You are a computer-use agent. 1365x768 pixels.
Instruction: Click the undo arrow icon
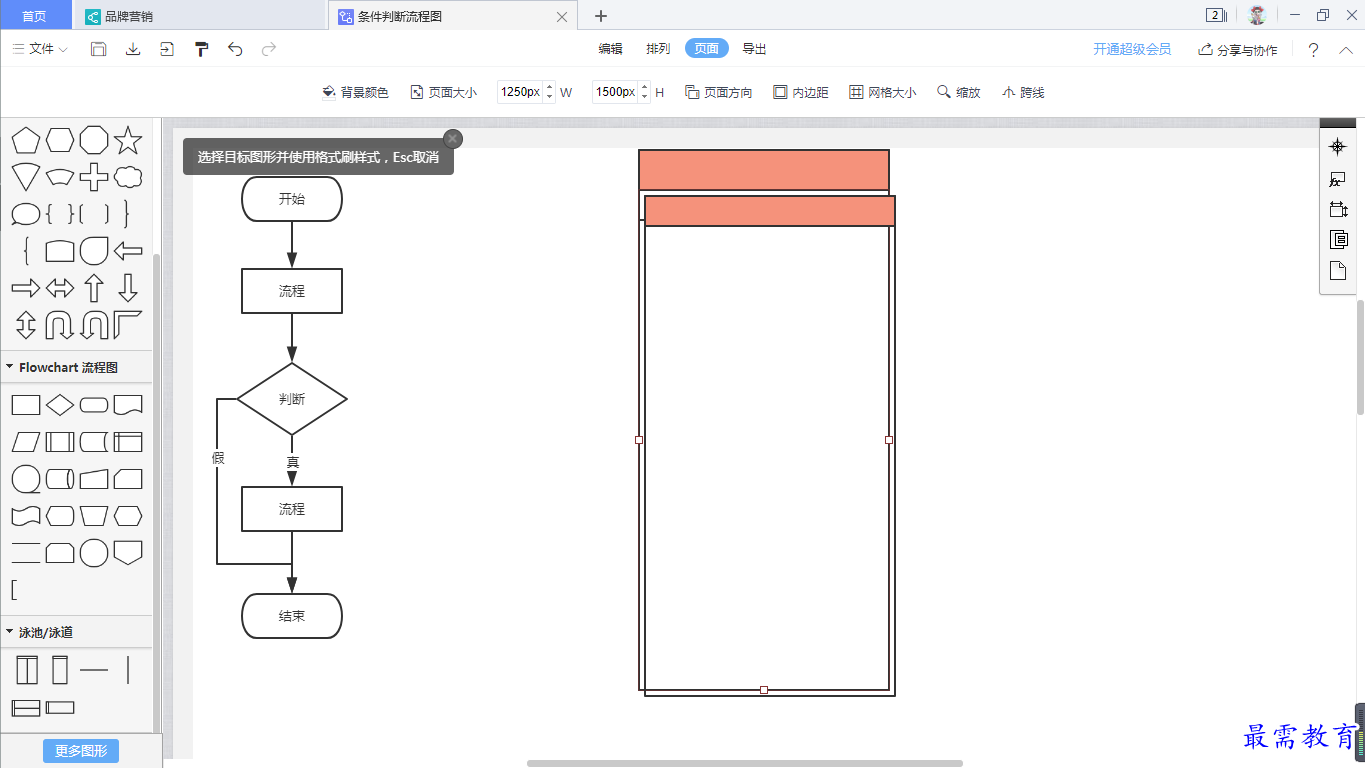pos(235,49)
